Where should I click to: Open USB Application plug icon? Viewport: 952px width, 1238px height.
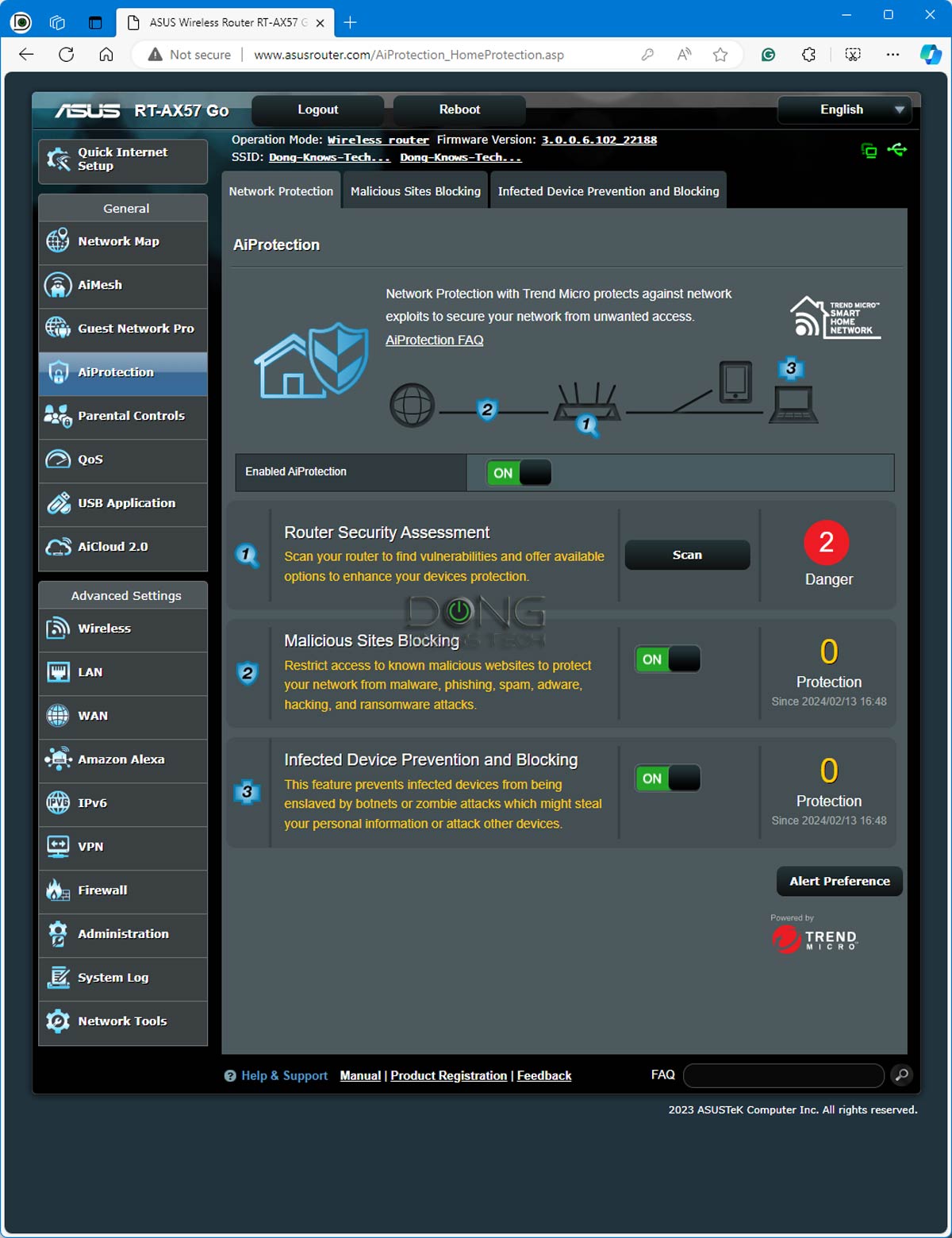tap(58, 503)
